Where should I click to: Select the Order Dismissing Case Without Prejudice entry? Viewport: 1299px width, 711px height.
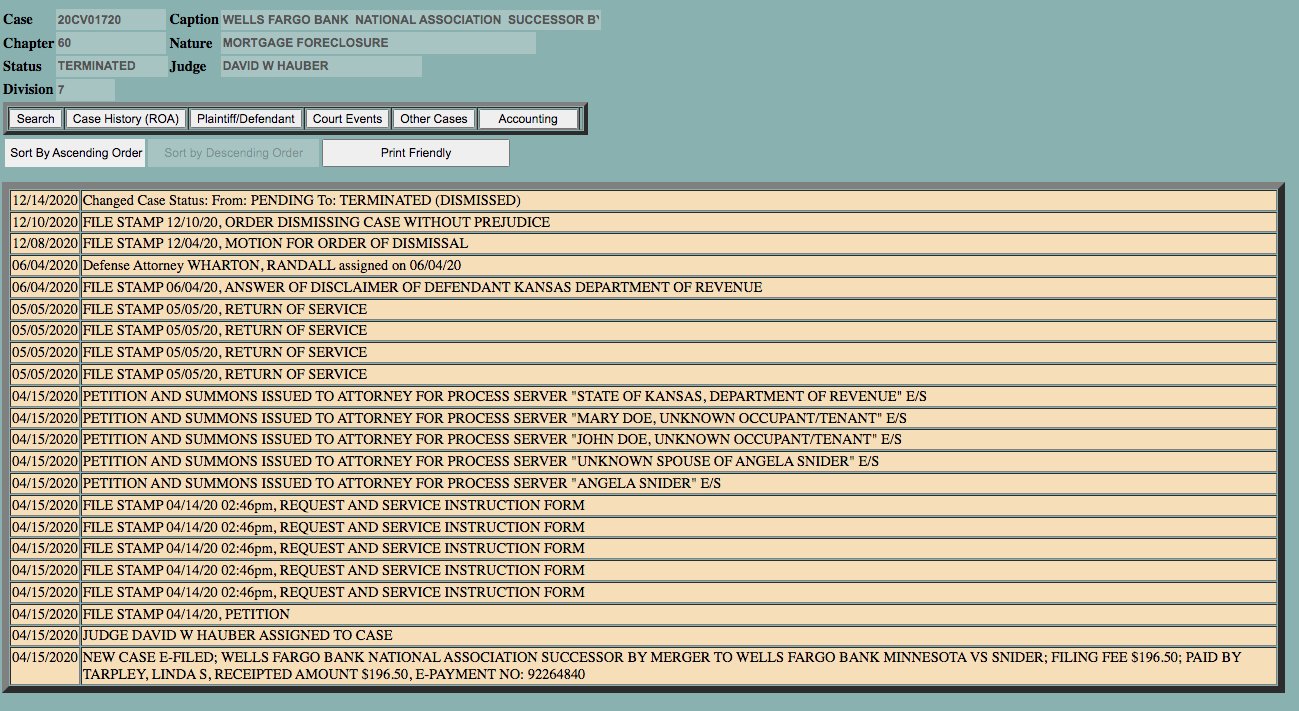679,222
